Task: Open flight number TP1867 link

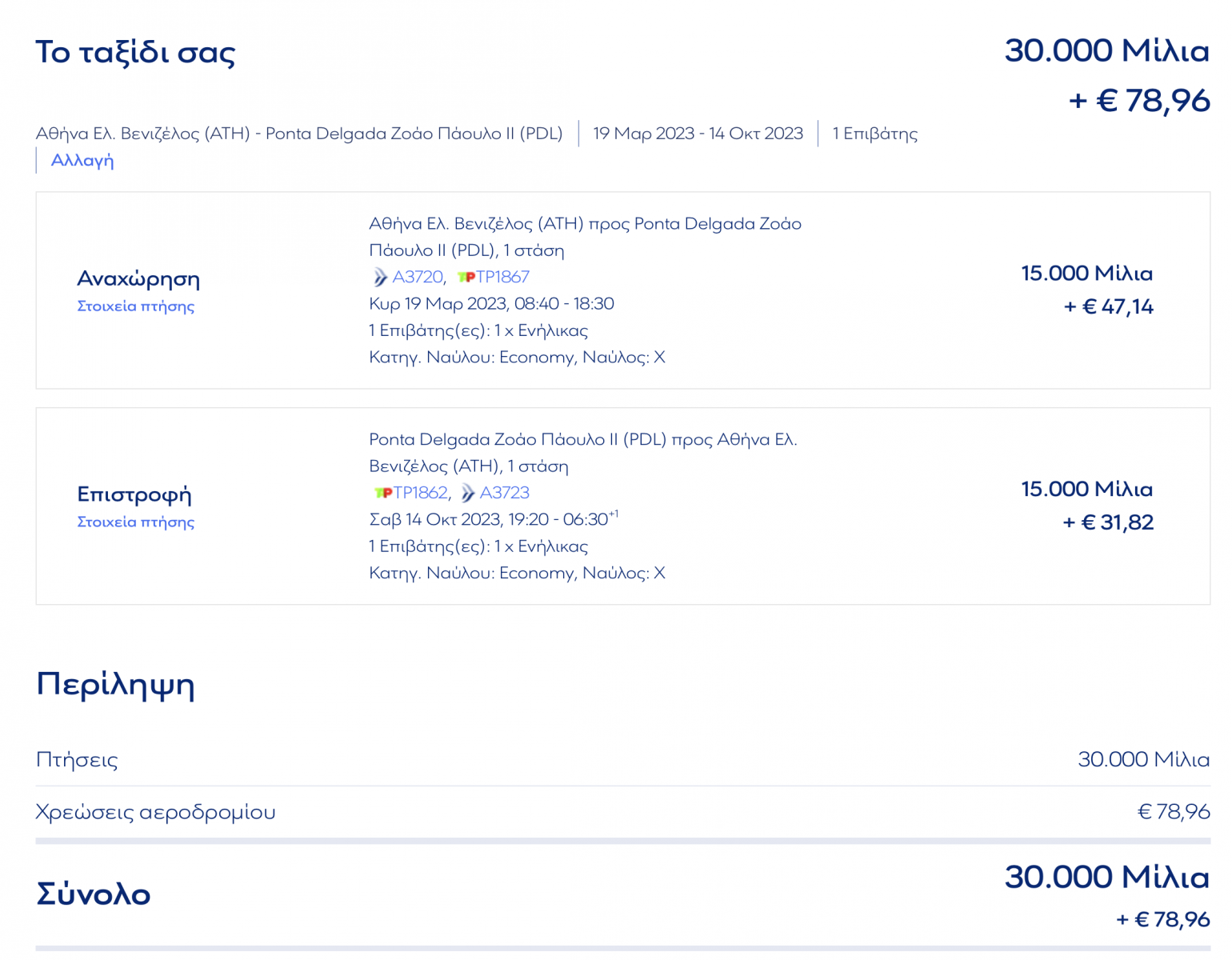Action: pyautogui.click(x=503, y=278)
